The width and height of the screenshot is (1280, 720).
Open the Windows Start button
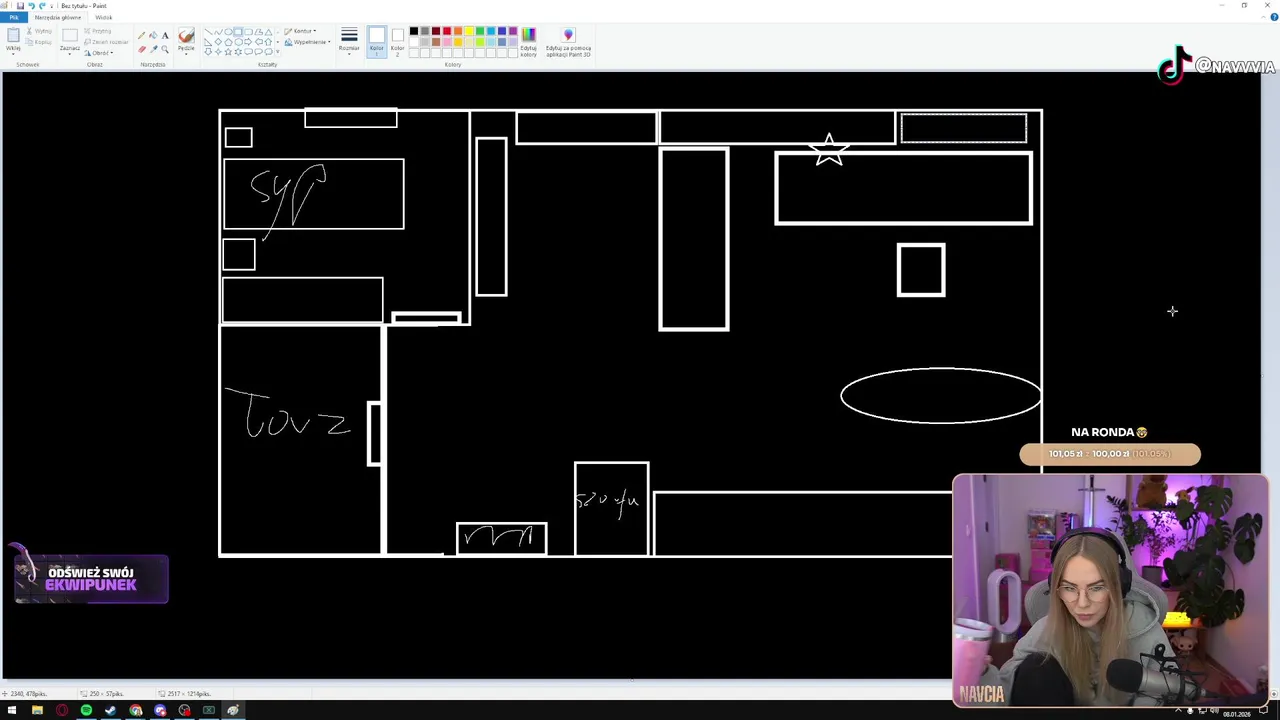coord(12,710)
